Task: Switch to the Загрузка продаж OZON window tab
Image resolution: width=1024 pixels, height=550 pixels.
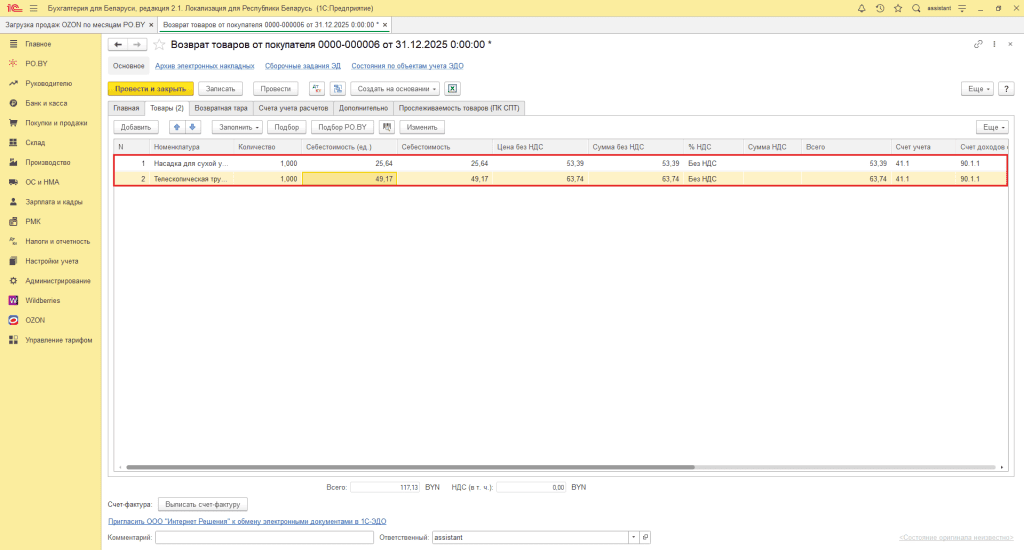Action: coord(75,25)
